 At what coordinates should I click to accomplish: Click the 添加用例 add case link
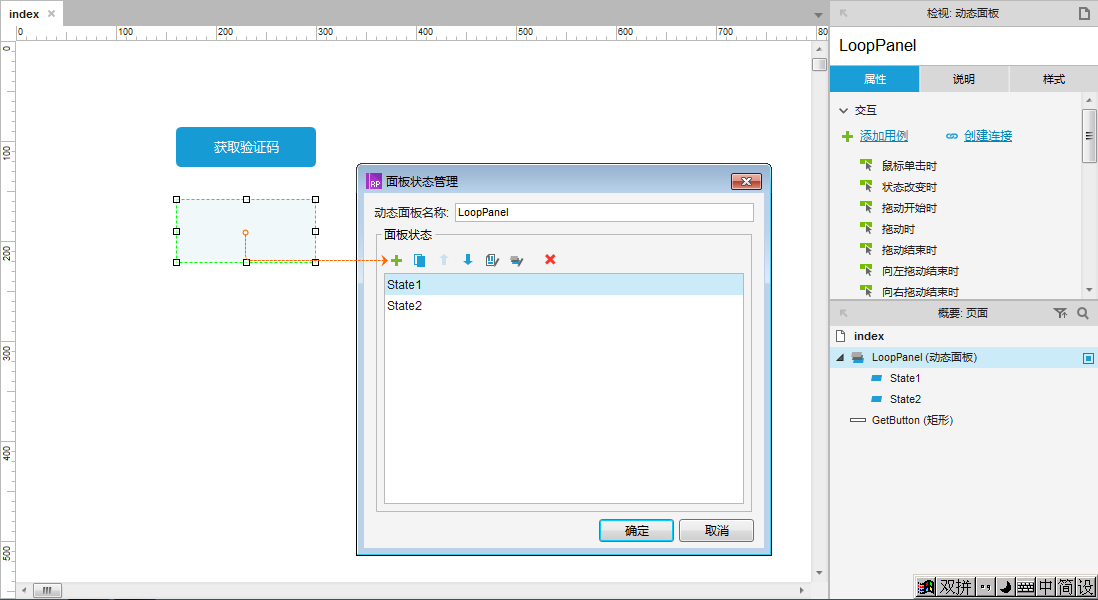coord(883,136)
